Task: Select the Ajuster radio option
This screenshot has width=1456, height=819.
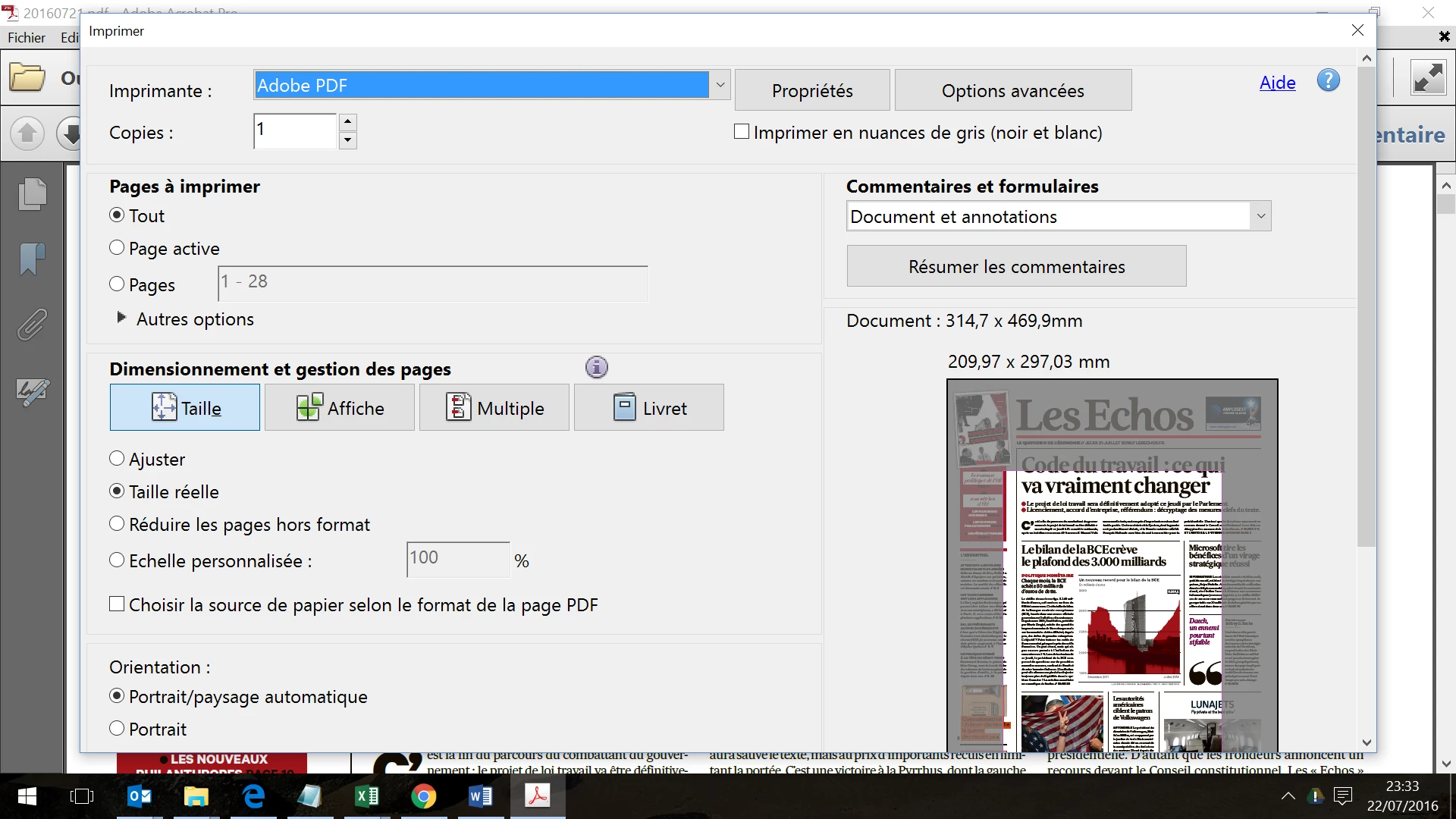Action: pyautogui.click(x=117, y=459)
